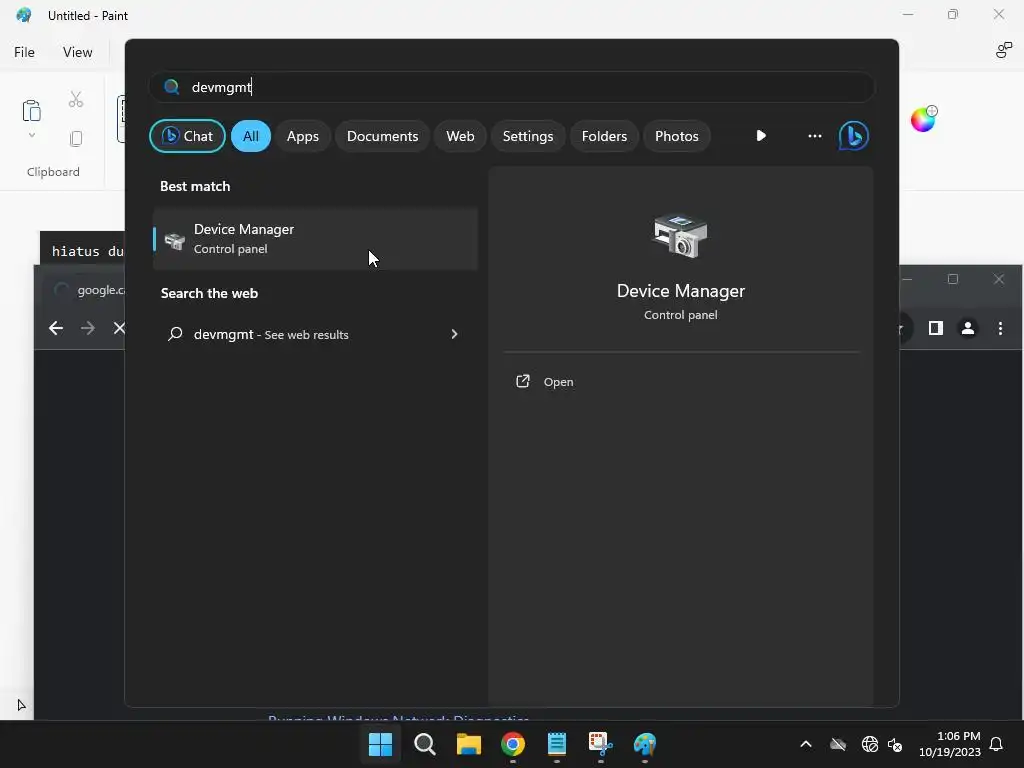
Task: Expand the devmgmt web result chevron
Action: coord(455,334)
